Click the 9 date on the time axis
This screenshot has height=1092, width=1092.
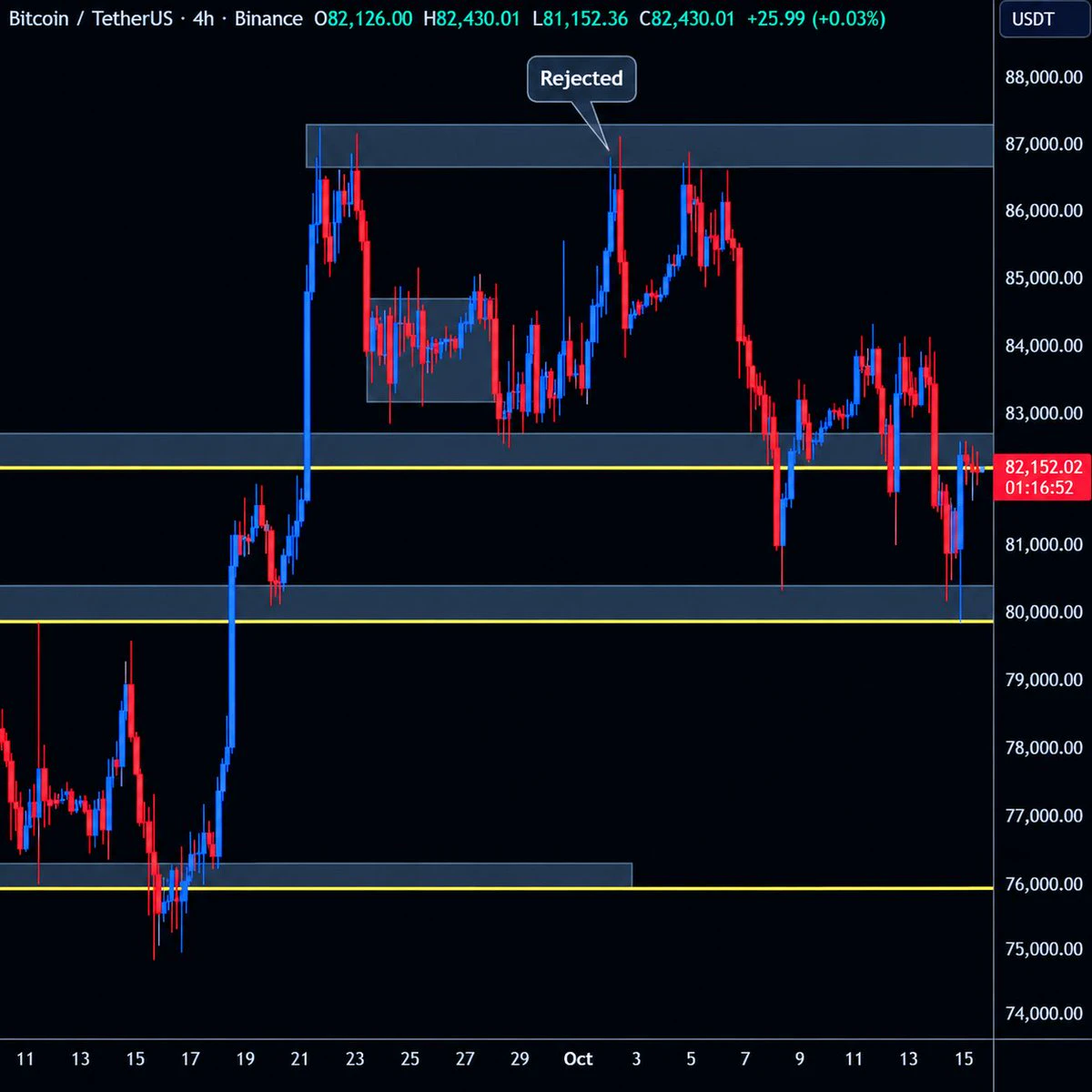(x=800, y=1058)
